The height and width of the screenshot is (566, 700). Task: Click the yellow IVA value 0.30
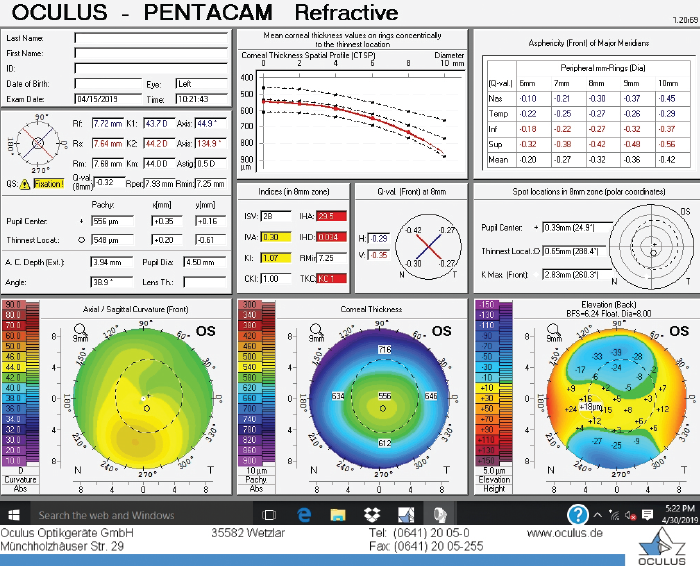[x=276, y=237]
